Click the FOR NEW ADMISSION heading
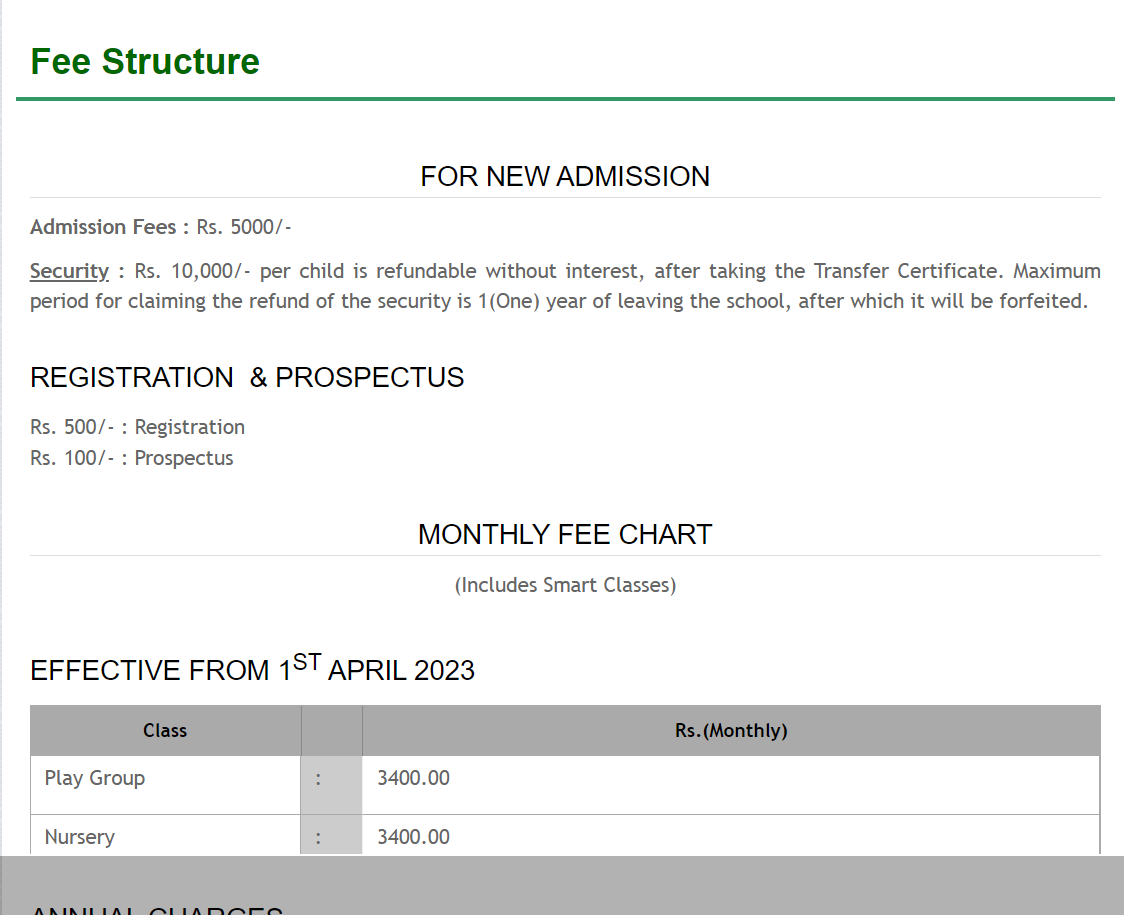The width and height of the screenshot is (1124, 915). (x=565, y=177)
